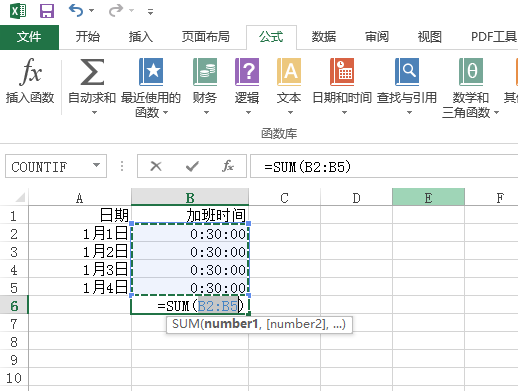Screen dimensions: 518x391
Task: Click cell with 1月1日
Action: click(x=80, y=234)
